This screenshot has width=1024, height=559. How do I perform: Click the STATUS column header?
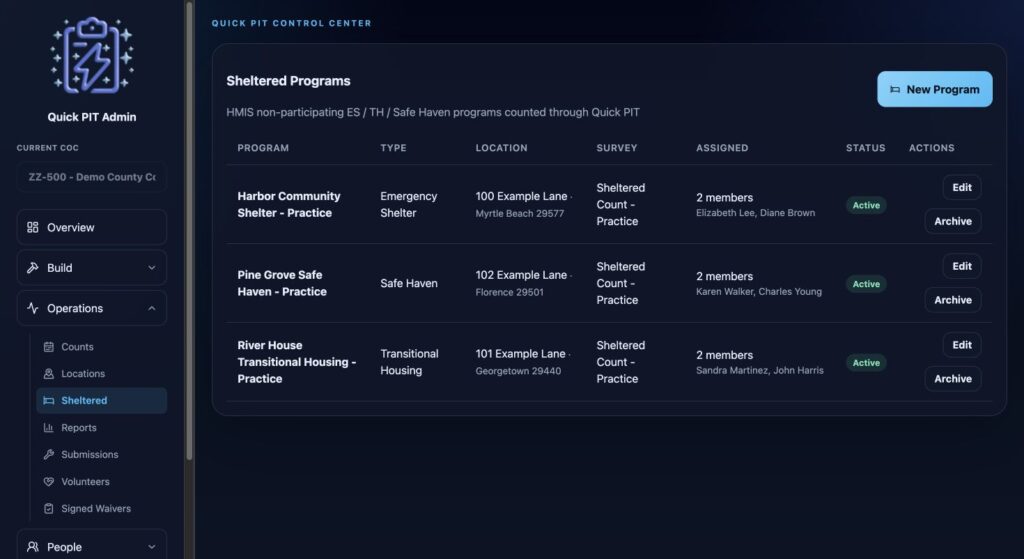[x=866, y=148]
